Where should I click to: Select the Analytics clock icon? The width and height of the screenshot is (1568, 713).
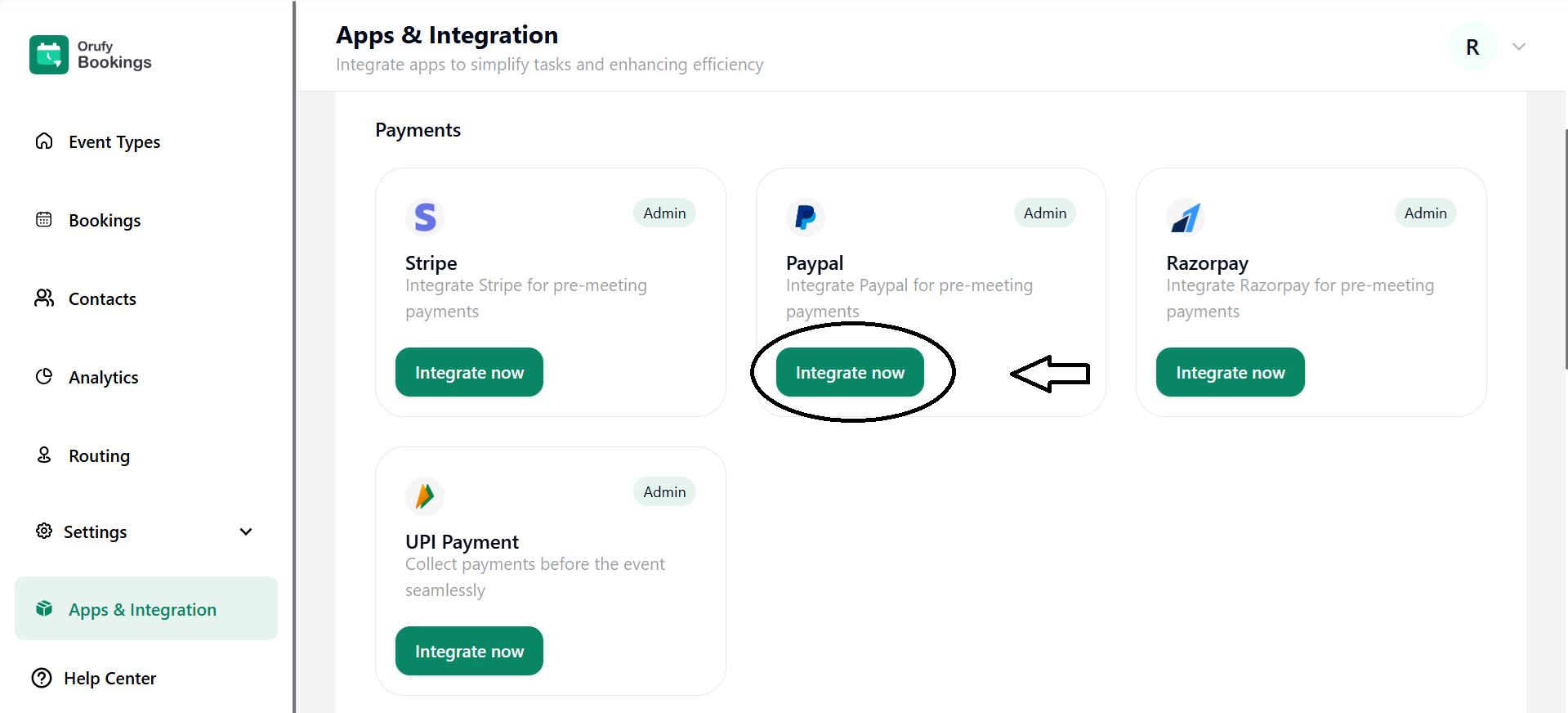pos(44,376)
